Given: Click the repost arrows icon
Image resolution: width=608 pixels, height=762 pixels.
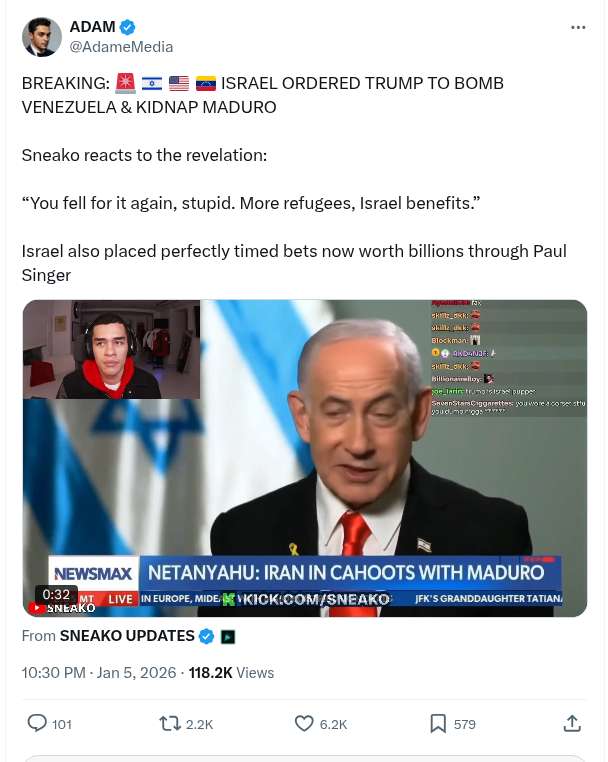Looking at the screenshot, I should click(170, 724).
